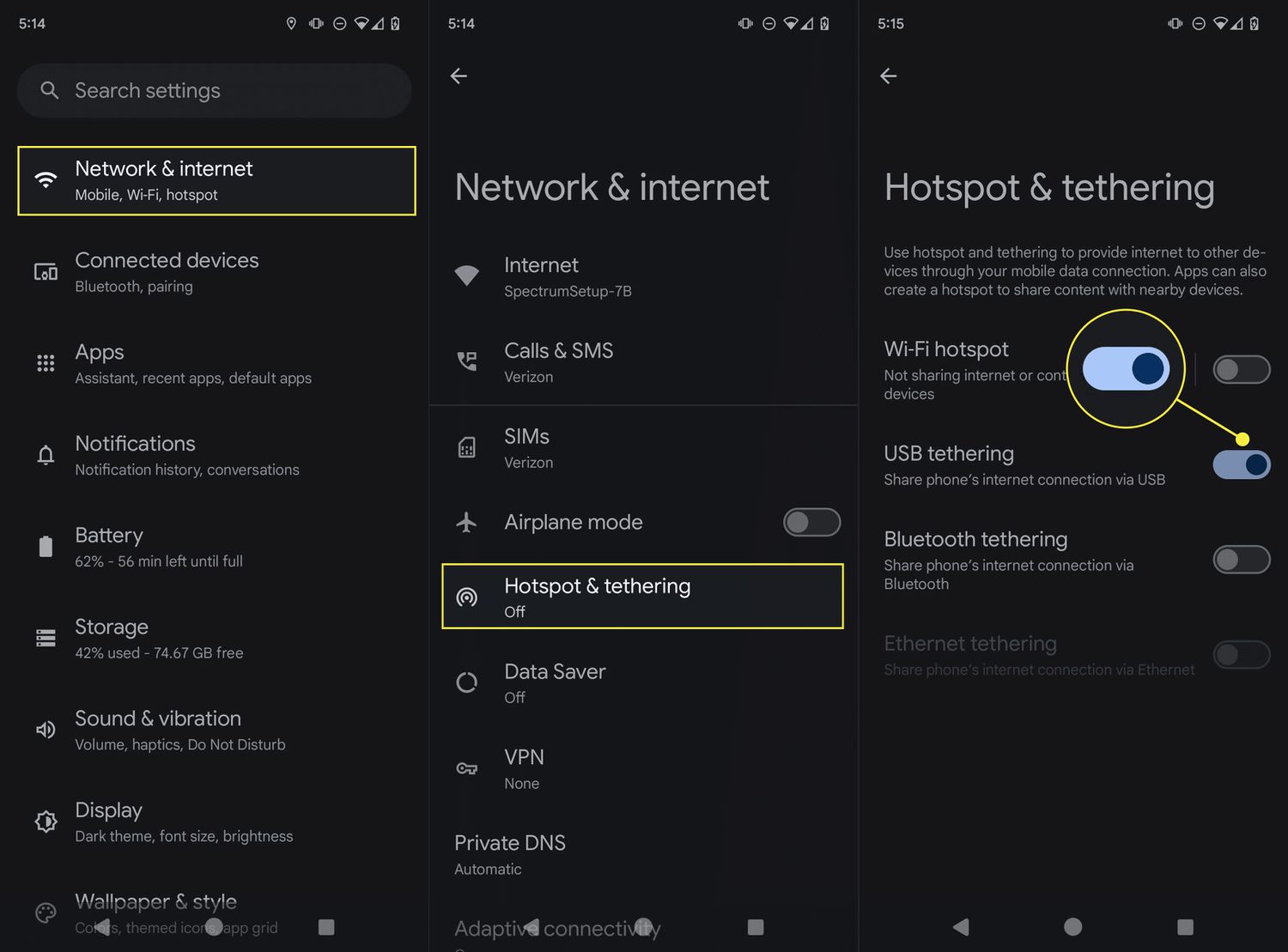Tap the Battery icon in settings list
Screen dimensions: 1288x952
tap(46, 547)
